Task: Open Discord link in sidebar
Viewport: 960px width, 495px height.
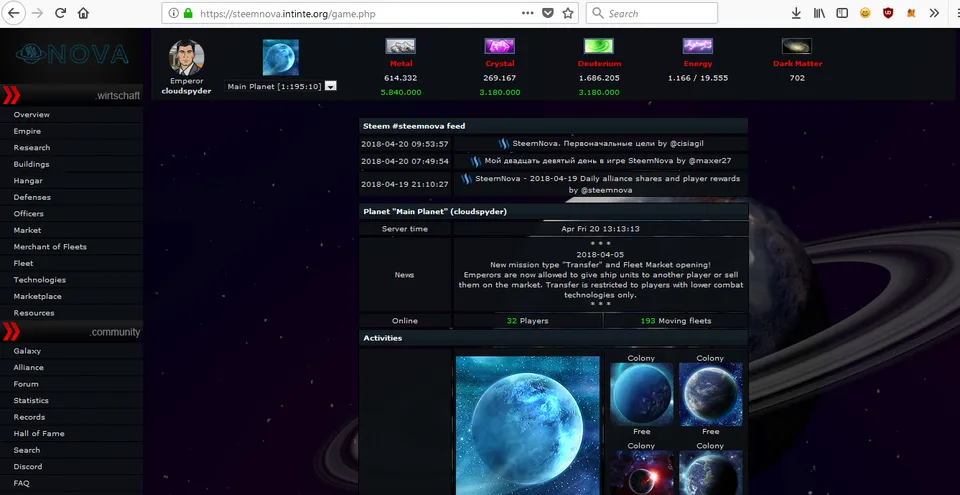Action: (28, 467)
